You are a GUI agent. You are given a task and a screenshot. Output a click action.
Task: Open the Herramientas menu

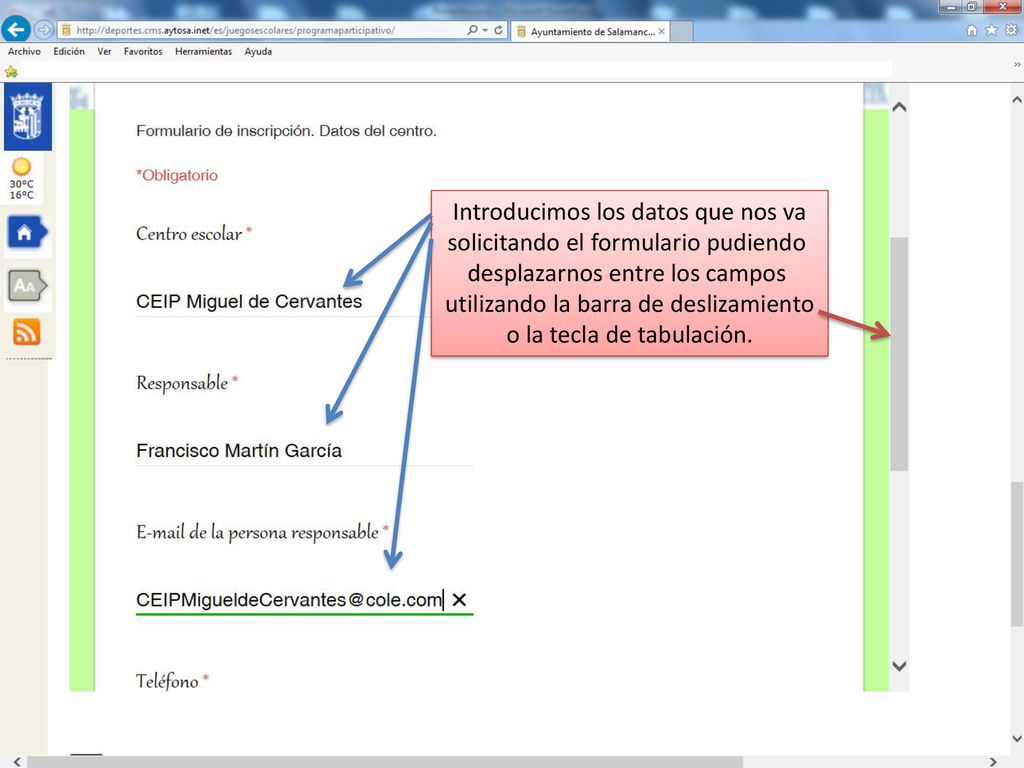(x=204, y=52)
